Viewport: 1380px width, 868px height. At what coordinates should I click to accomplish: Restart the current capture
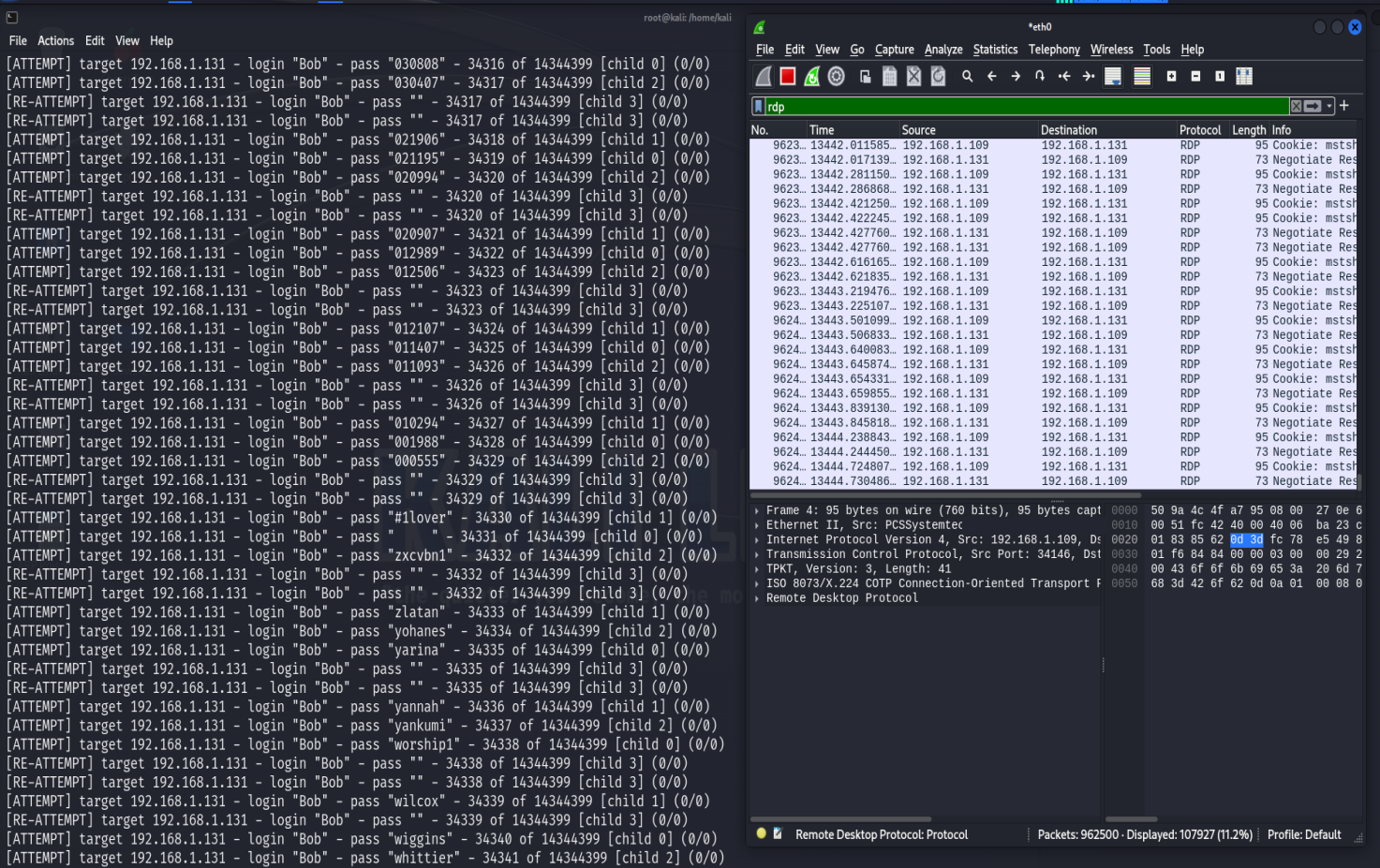(812, 77)
